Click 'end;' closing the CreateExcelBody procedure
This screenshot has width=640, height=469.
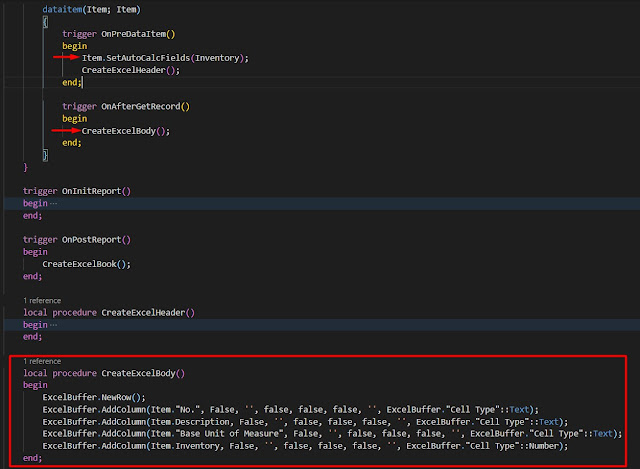click(33, 458)
